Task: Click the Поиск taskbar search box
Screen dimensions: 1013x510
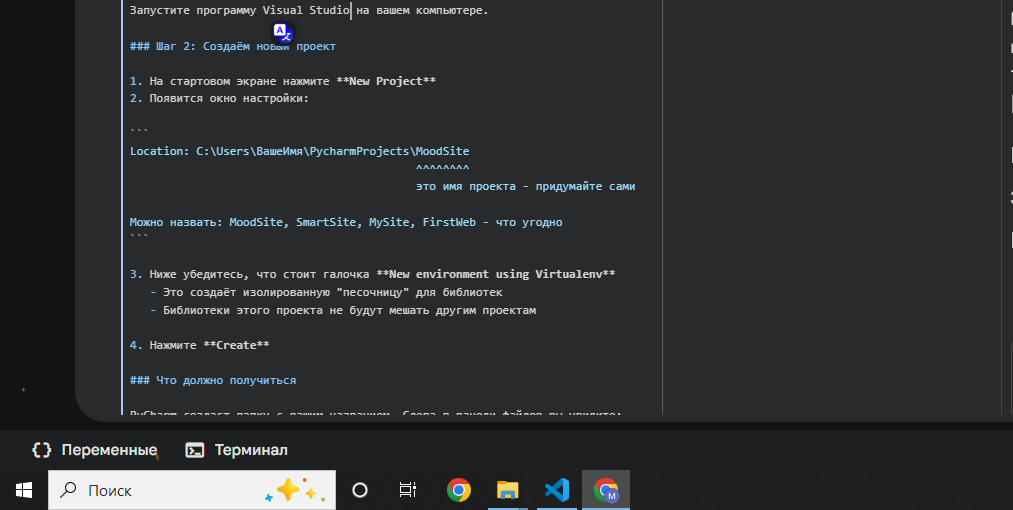Action: 192,491
